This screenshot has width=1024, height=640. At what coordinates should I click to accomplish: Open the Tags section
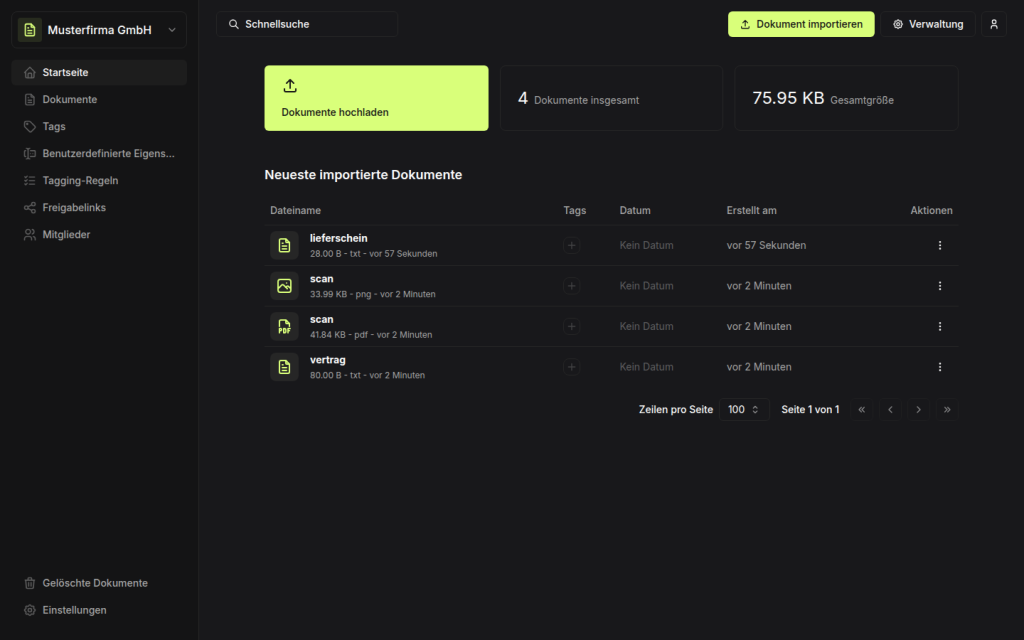(99, 127)
